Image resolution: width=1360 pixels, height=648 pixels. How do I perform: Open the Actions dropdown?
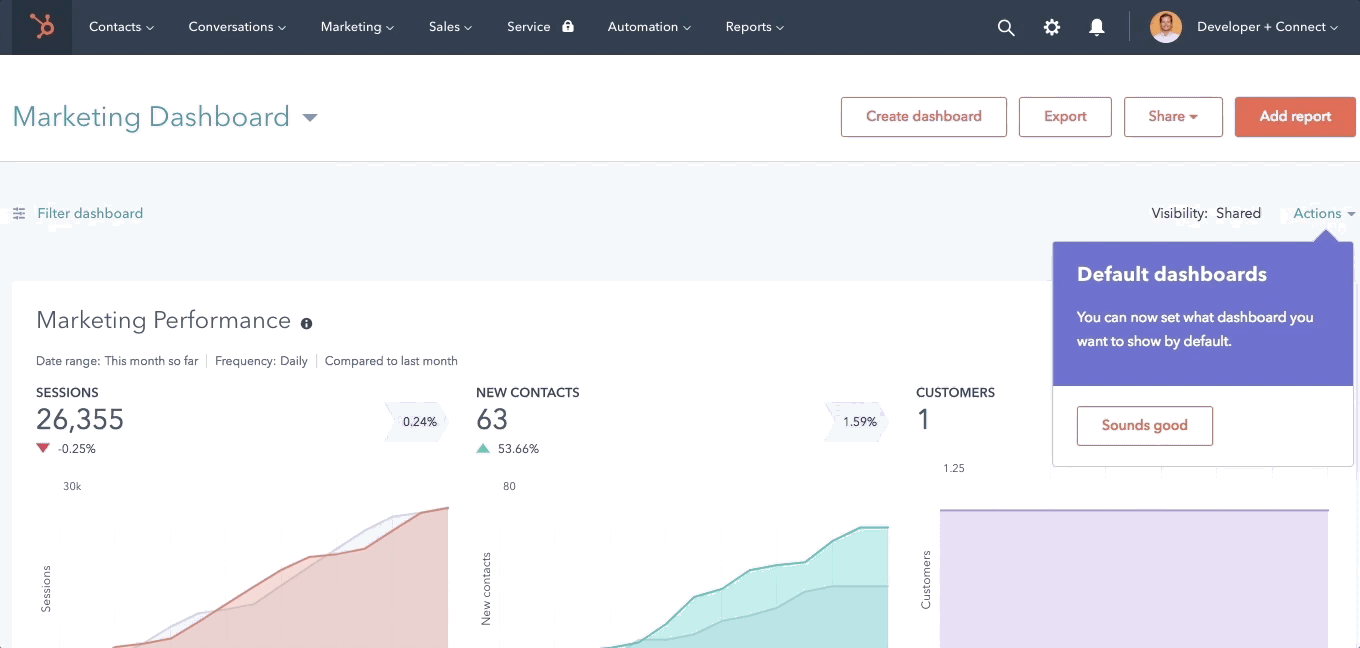(x=1323, y=213)
